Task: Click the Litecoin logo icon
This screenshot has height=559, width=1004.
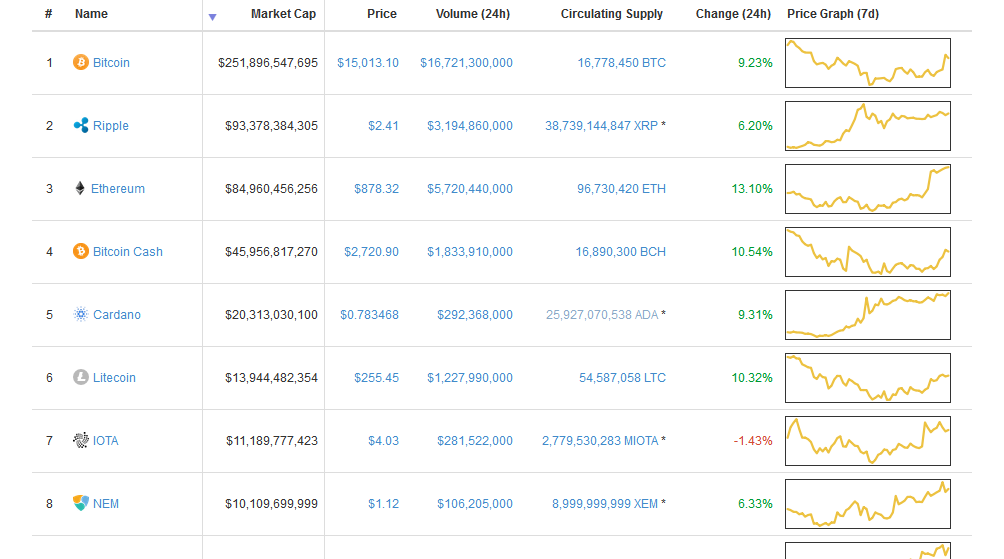Action: (81, 377)
